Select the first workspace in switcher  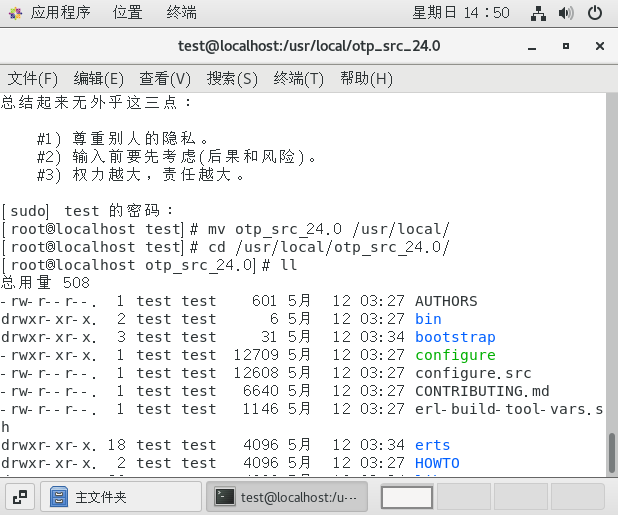pos(407,497)
